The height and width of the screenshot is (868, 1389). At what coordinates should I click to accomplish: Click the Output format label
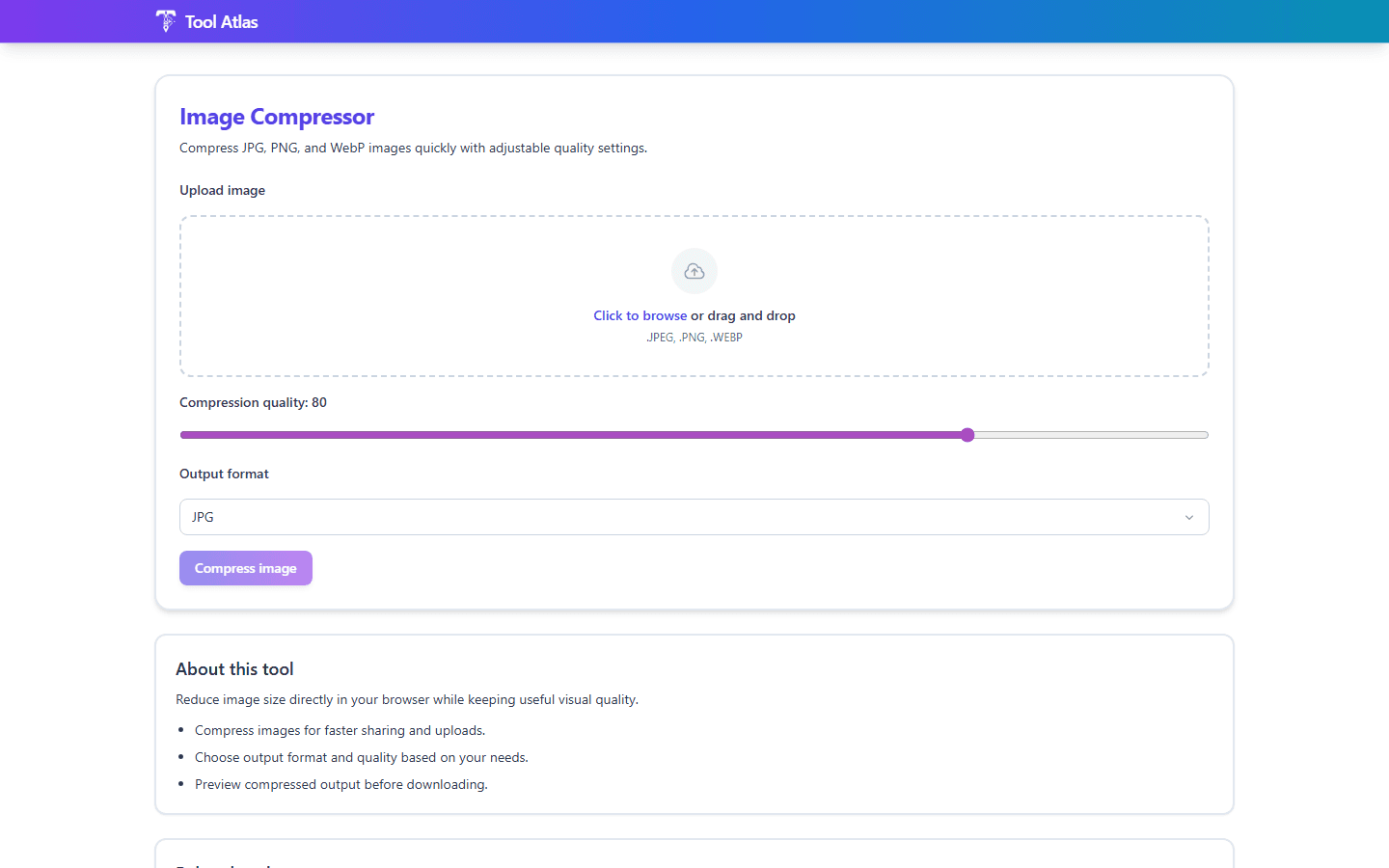(224, 474)
